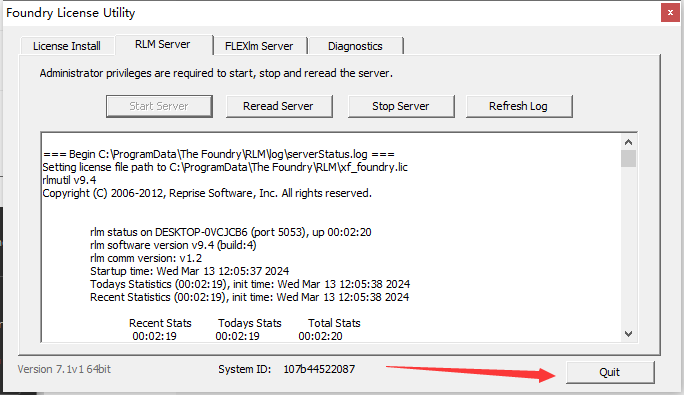Screen dimensions: 684x395
Task: Go to the Diagnostics tab
Action: click(x=355, y=46)
